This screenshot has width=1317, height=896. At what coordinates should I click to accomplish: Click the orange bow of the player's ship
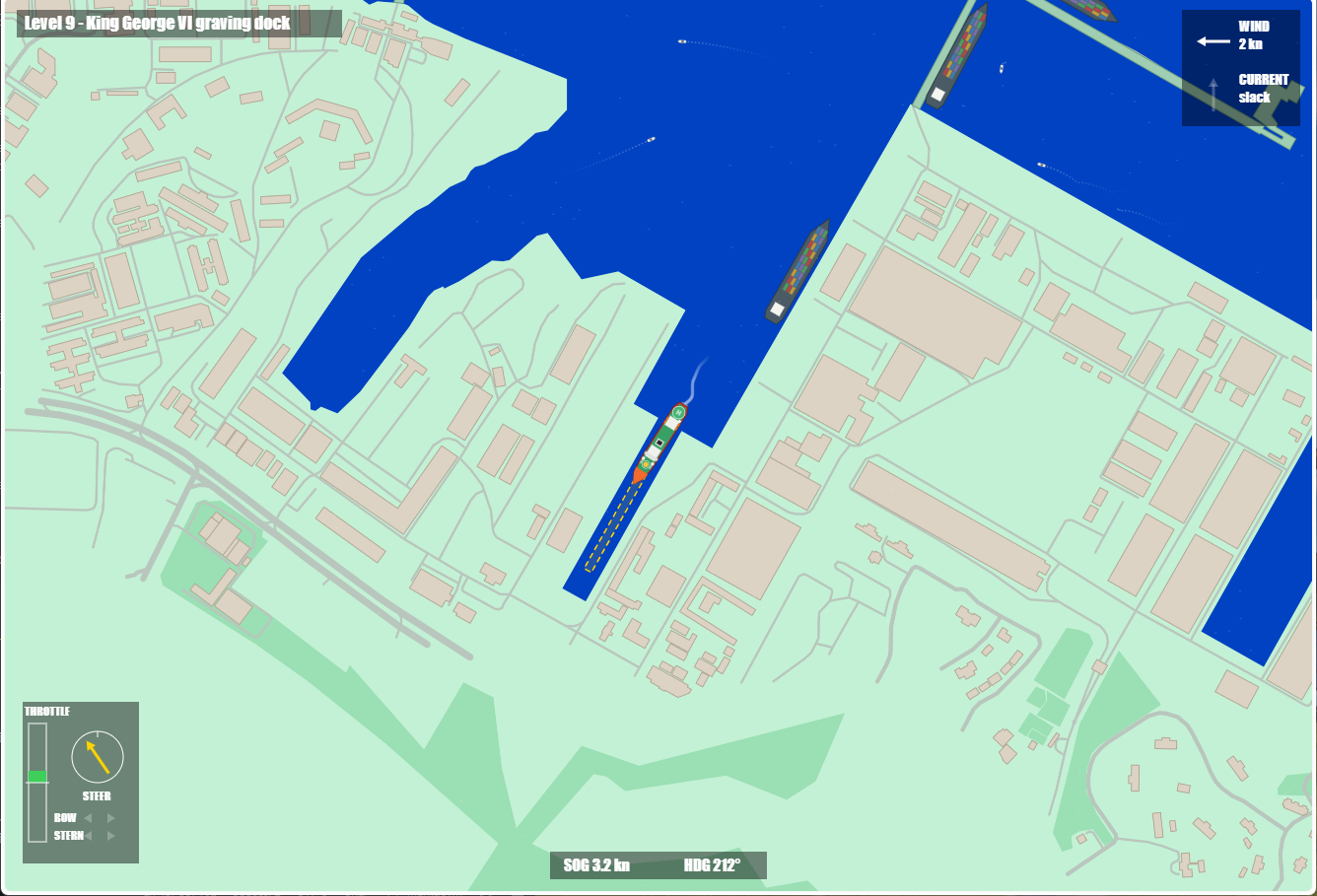640,475
